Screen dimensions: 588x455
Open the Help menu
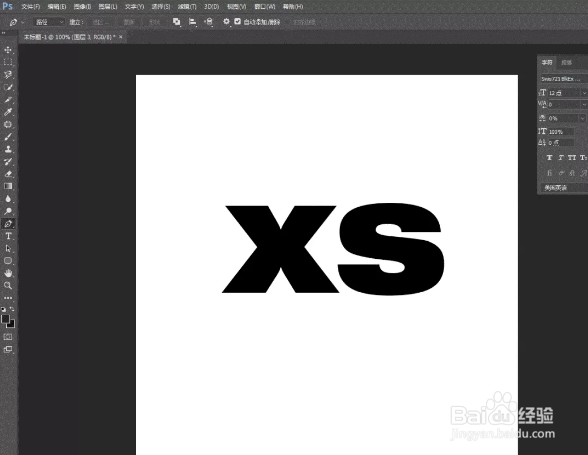[292, 7]
